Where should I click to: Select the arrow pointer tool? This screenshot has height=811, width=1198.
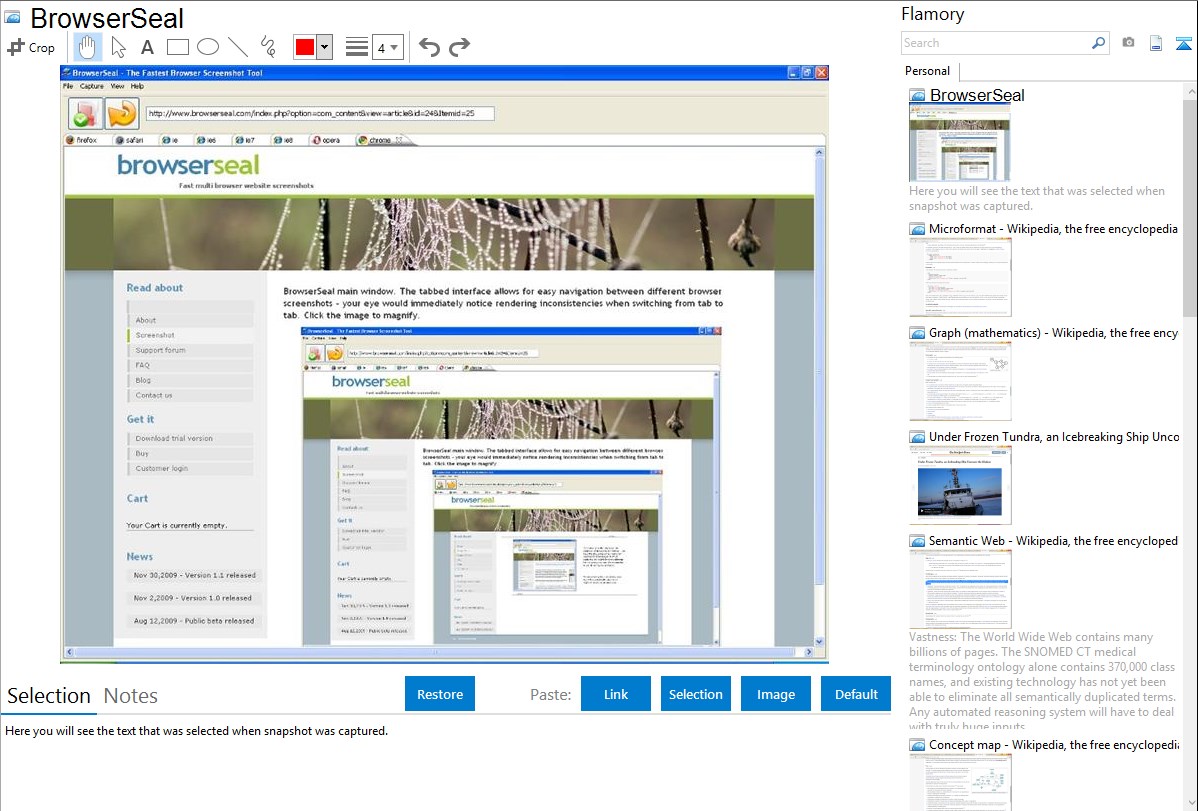click(x=118, y=47)
